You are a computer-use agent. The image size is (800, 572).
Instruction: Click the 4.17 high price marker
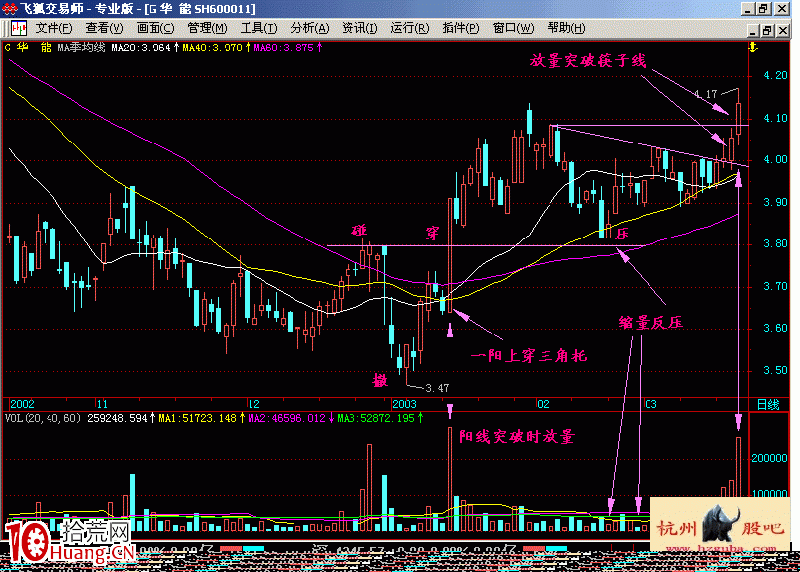pos(706,94)
